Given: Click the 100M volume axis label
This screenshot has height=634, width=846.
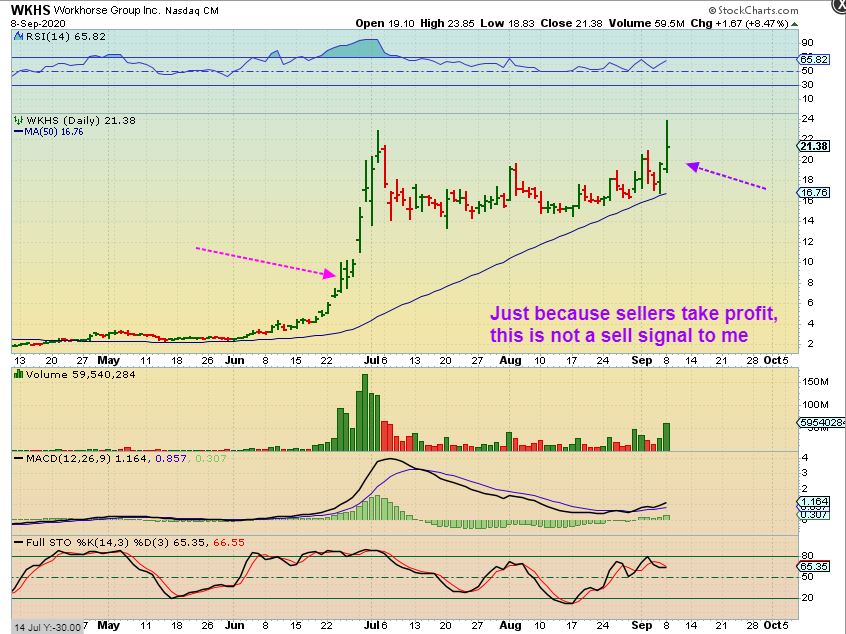Looking at the screenshot, I should [815, 405].
